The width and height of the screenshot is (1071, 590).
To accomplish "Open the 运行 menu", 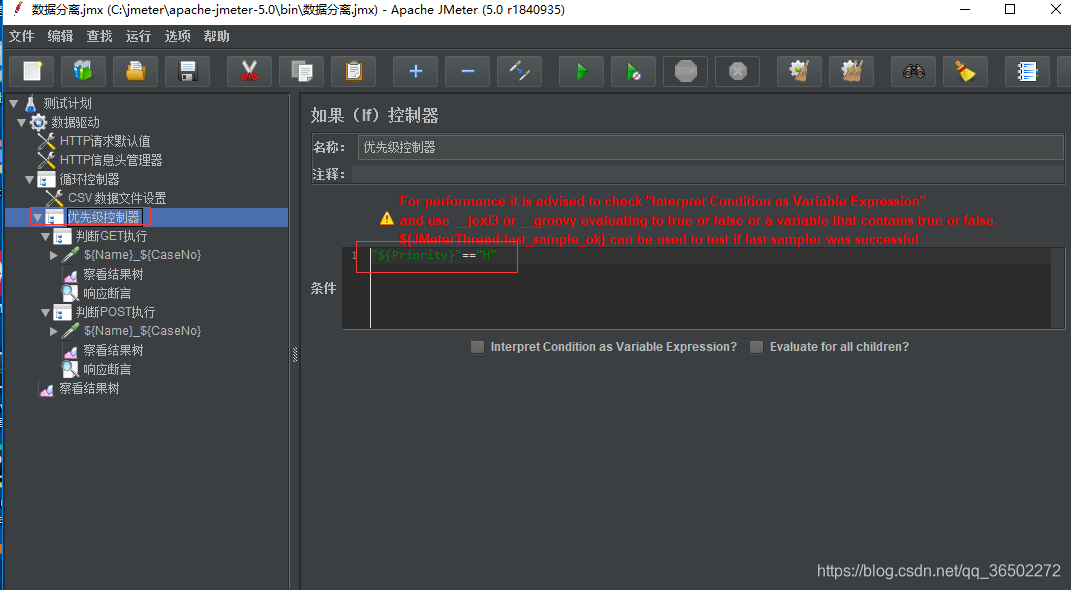I will coord(138,36).
